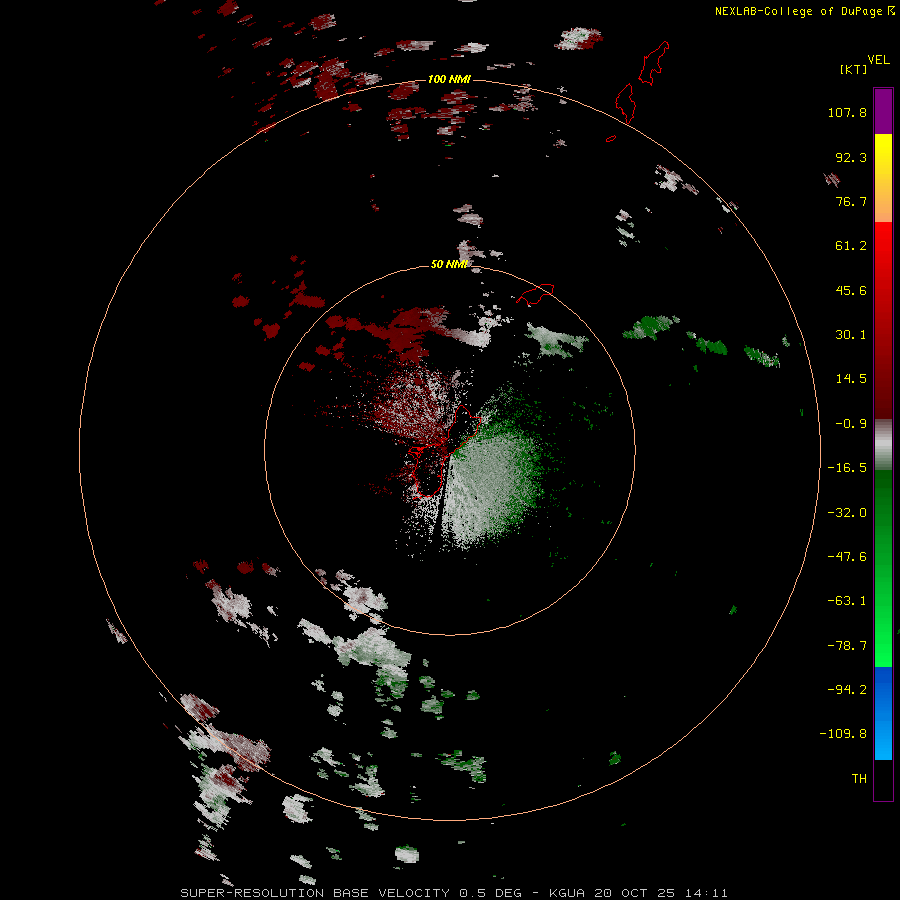Click the TH legend label
Viewport: 900px width, 900px height.
[859, 779]
